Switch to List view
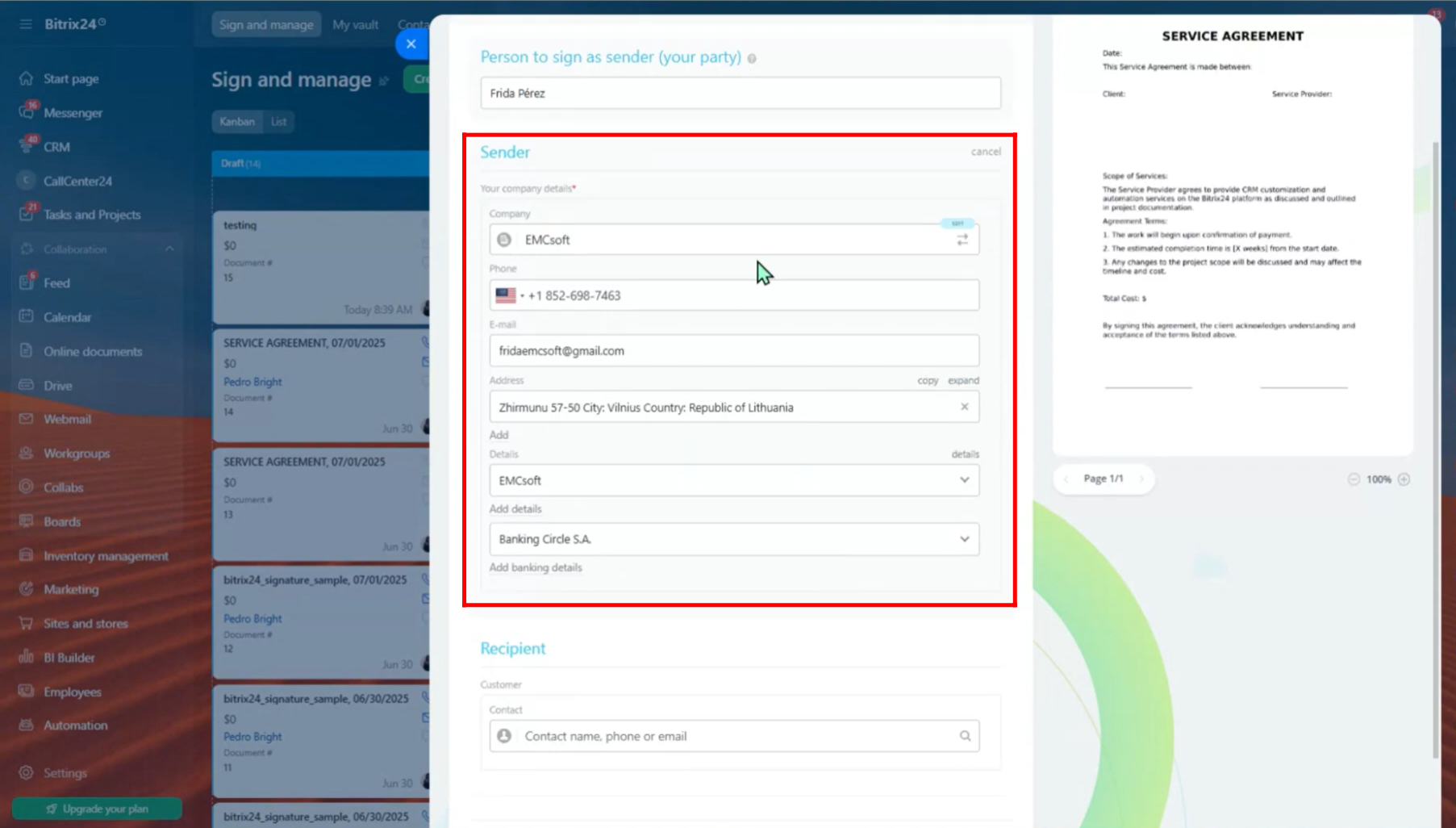The height and width of the screenshot is (828, 1456). coord(278,122)
